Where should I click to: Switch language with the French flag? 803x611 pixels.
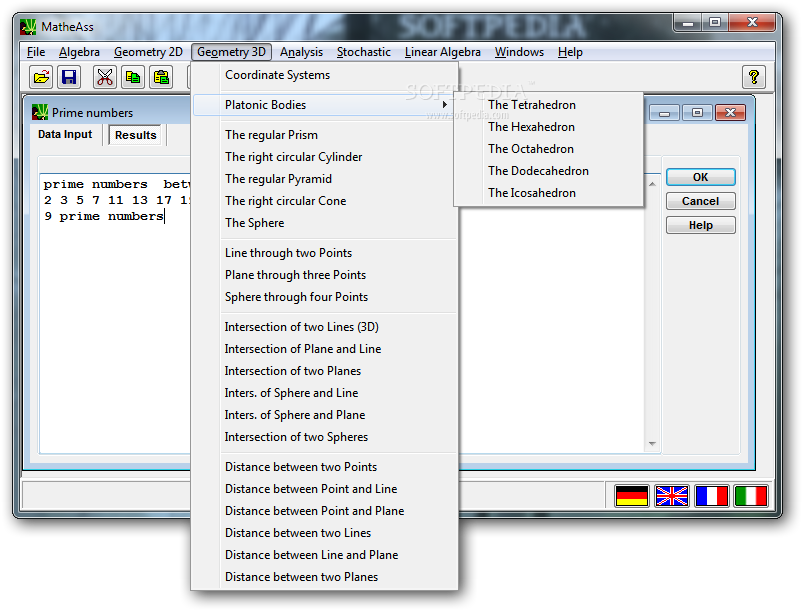[x=711, y=496]
